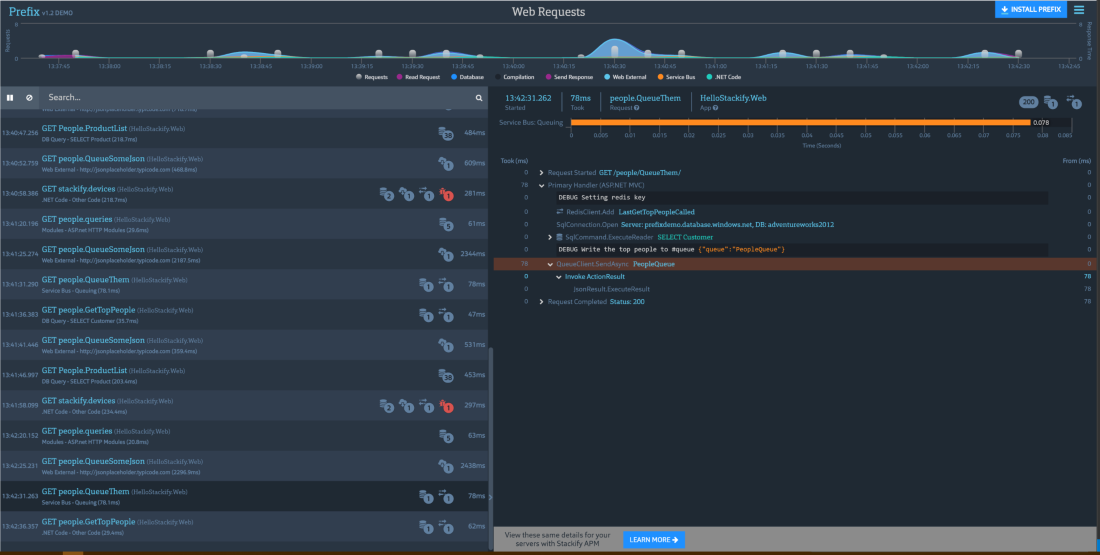
Task: Click the web external icon on 13:41:25.274 row
Action: 445,254
